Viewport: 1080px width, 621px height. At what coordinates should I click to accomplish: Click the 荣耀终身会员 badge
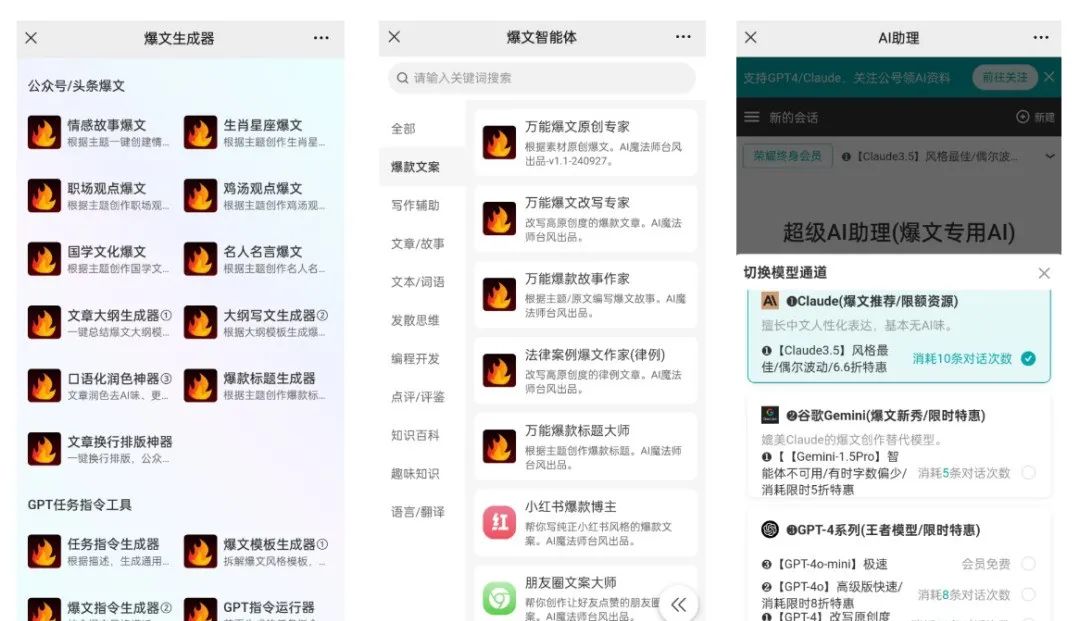click(787, 156)
